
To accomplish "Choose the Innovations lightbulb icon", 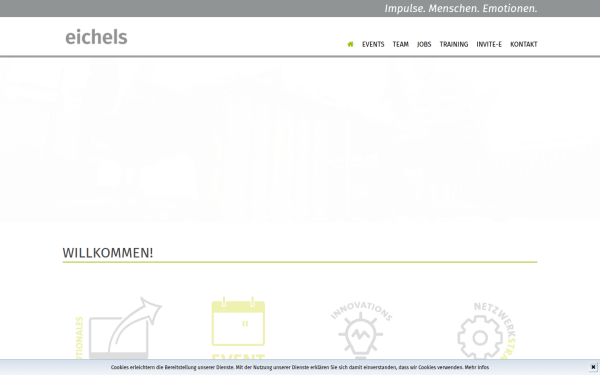I will point(361,330).
